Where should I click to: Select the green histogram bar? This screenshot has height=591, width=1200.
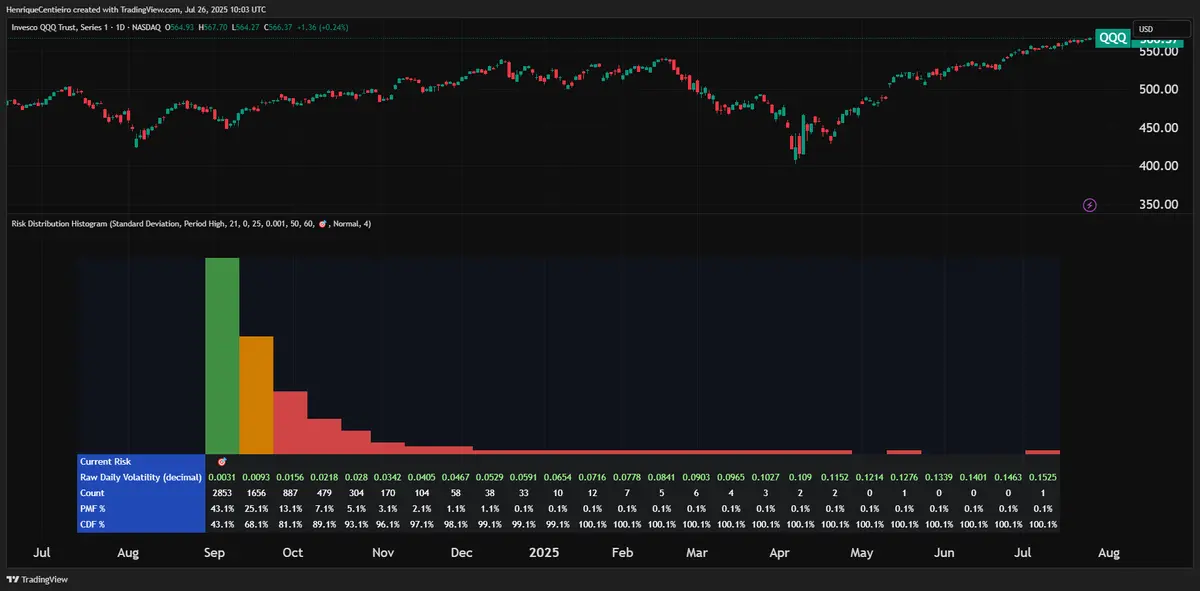point(222,355)
